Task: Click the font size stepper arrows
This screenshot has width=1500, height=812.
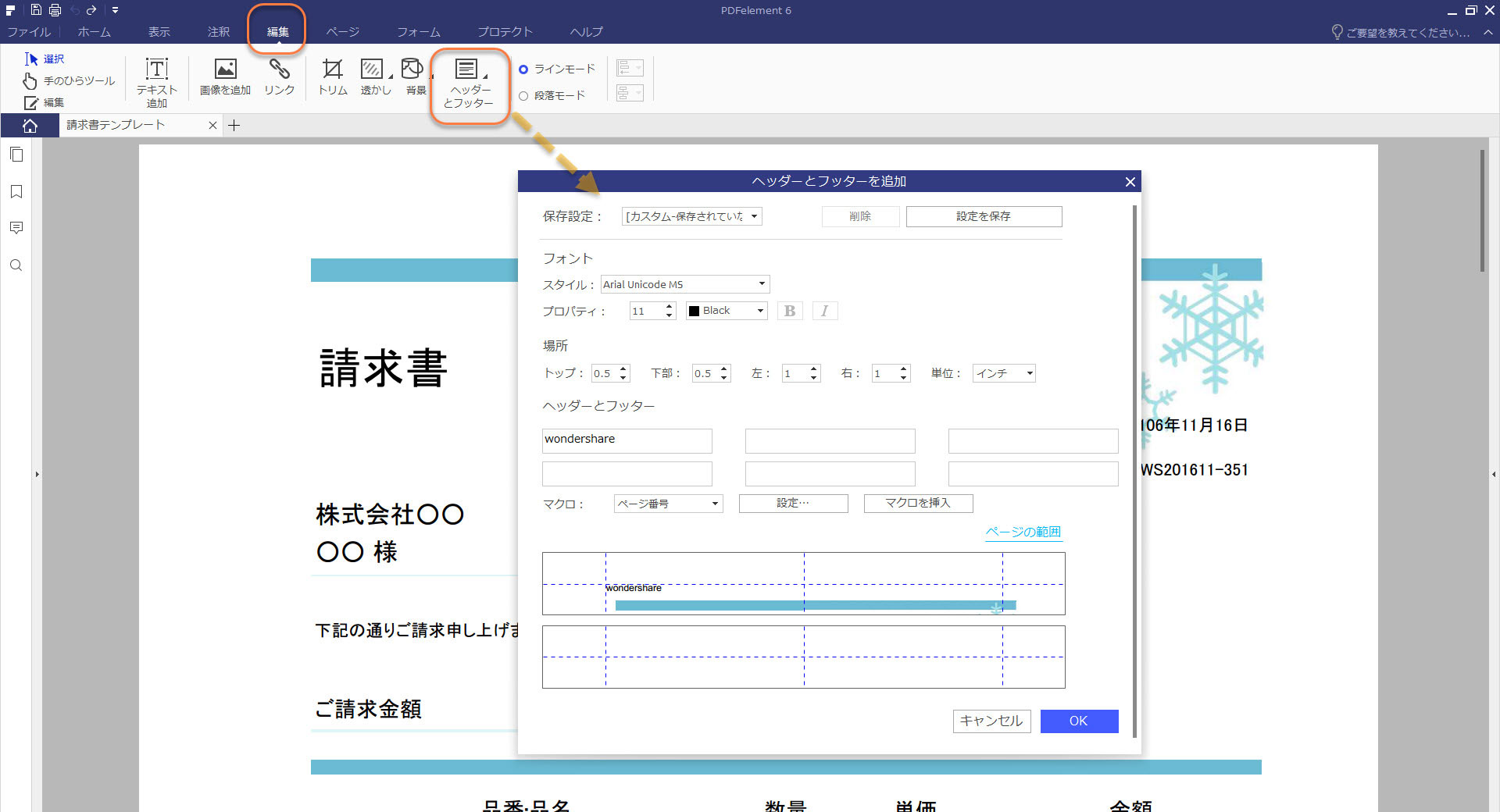Action: pyautogui.click(x=670, y=311)
